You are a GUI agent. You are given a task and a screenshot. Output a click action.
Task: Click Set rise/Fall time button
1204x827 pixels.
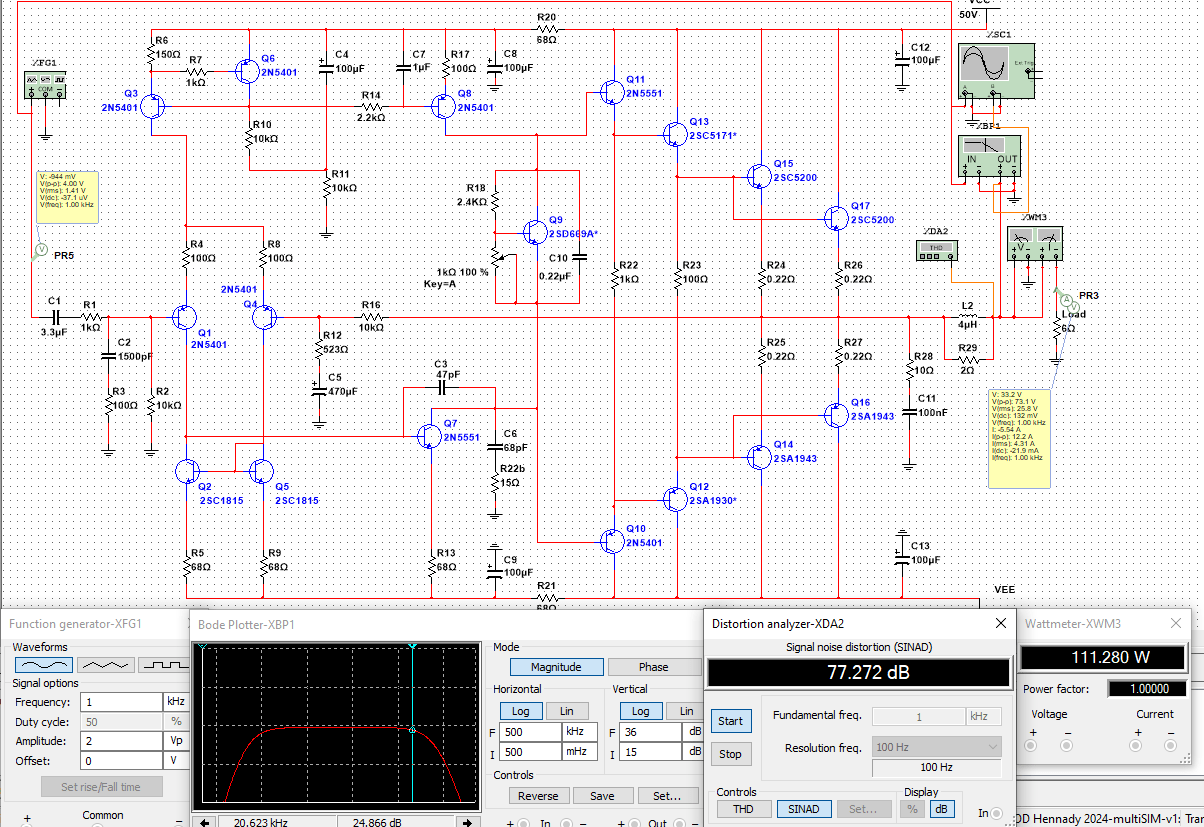click(101, 787)
